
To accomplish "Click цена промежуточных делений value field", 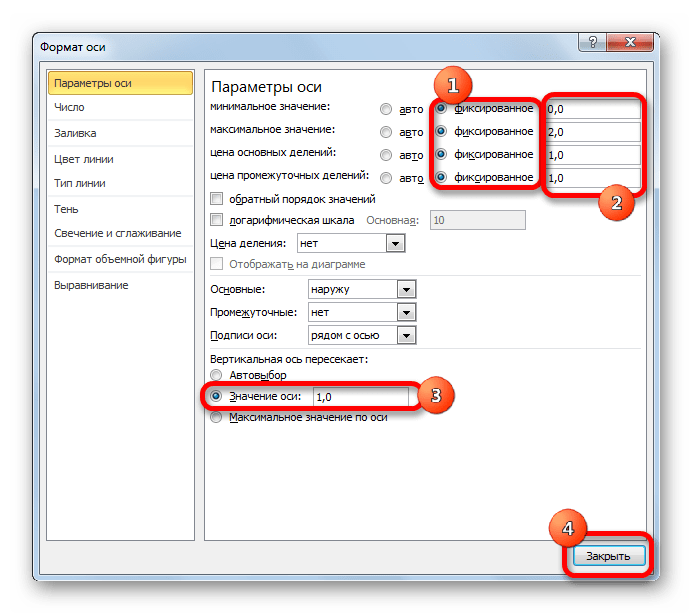I will [593, 178].
